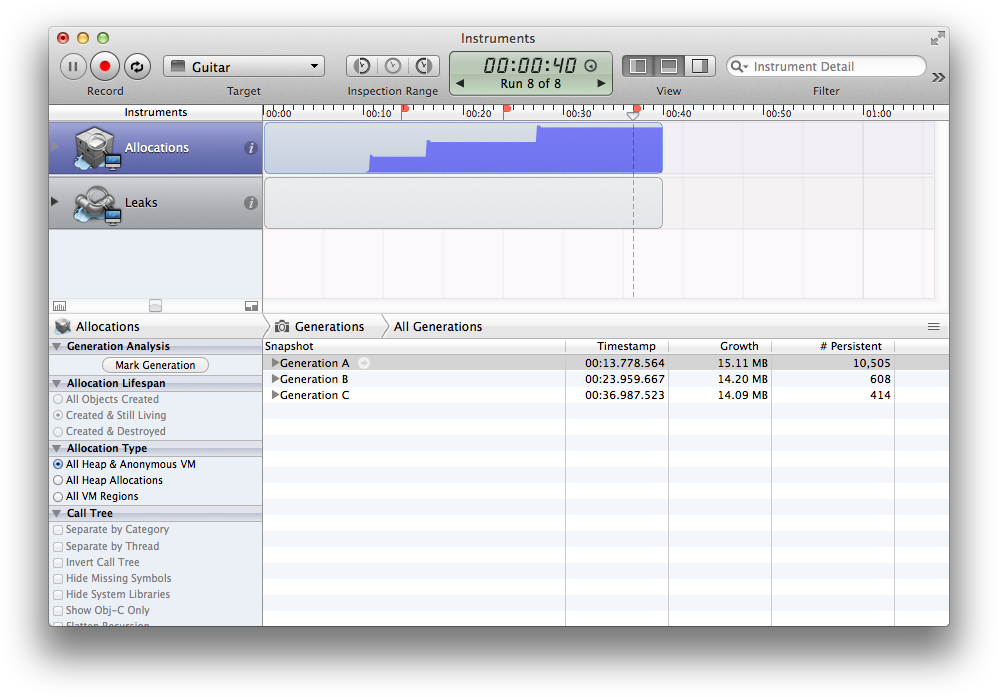Click the third red flag near 00:37
998x697 pixels.
coord(636,109)
